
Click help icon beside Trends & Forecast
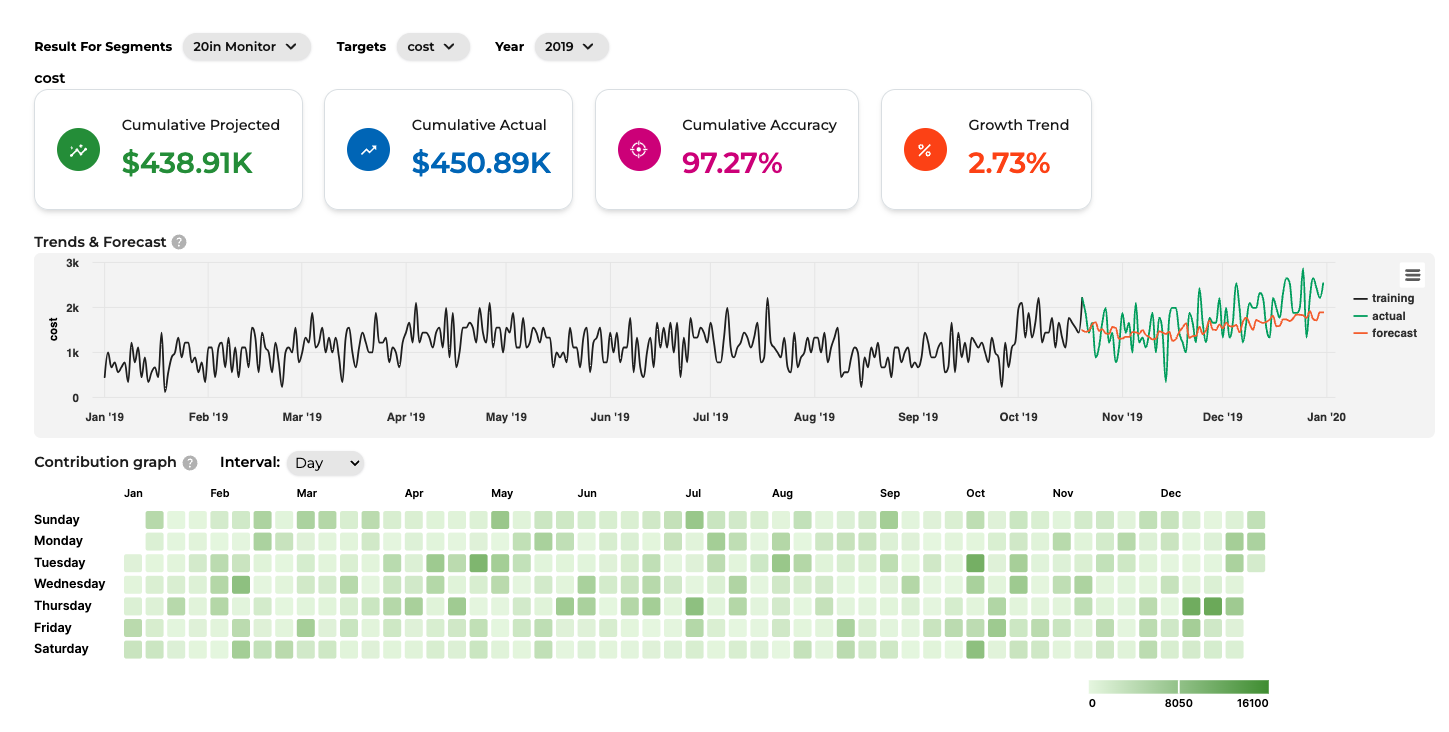point(179,242)
